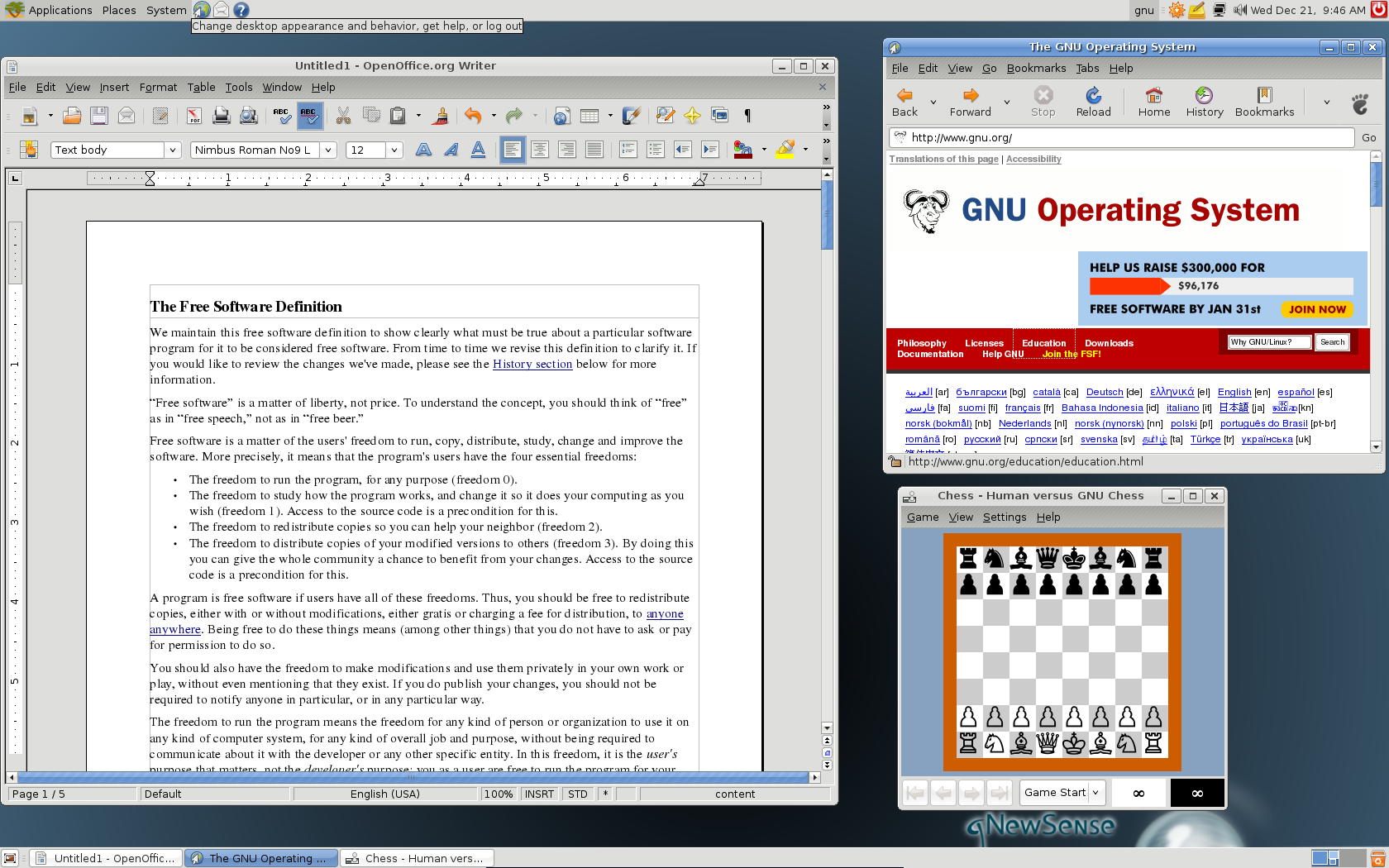Run spellcheck in Writer
Viewport: 1389px width, 868px height.
point(282,116)
